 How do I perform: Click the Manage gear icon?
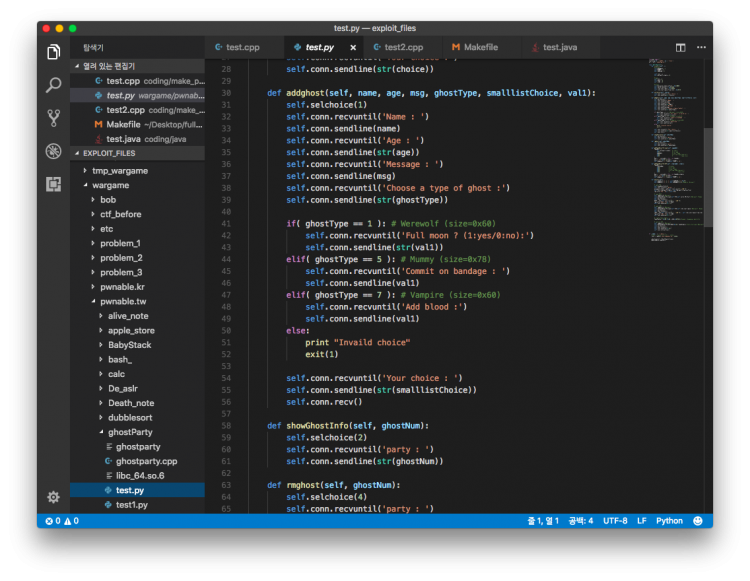(54, 497)
